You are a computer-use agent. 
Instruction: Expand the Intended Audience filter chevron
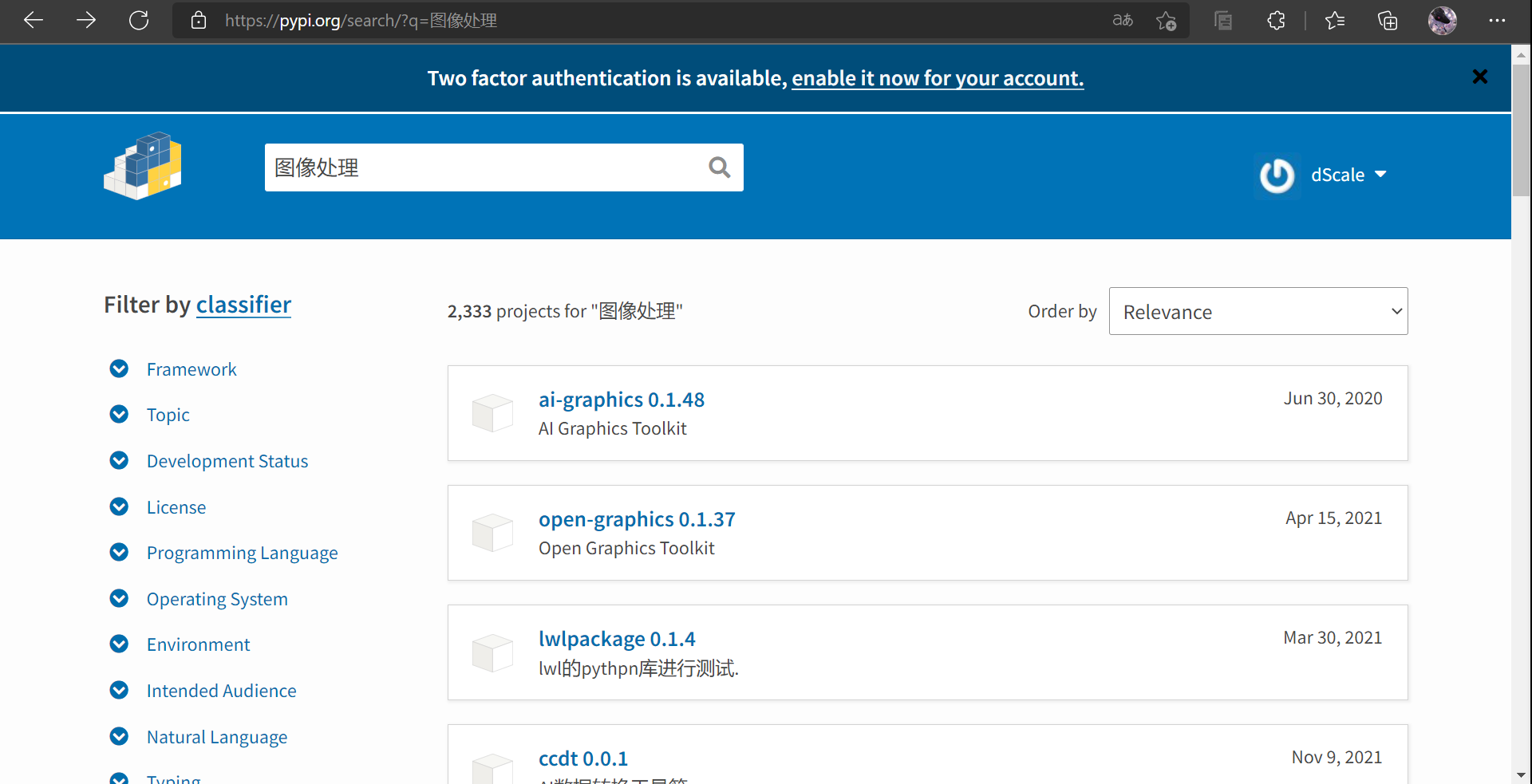119,690
